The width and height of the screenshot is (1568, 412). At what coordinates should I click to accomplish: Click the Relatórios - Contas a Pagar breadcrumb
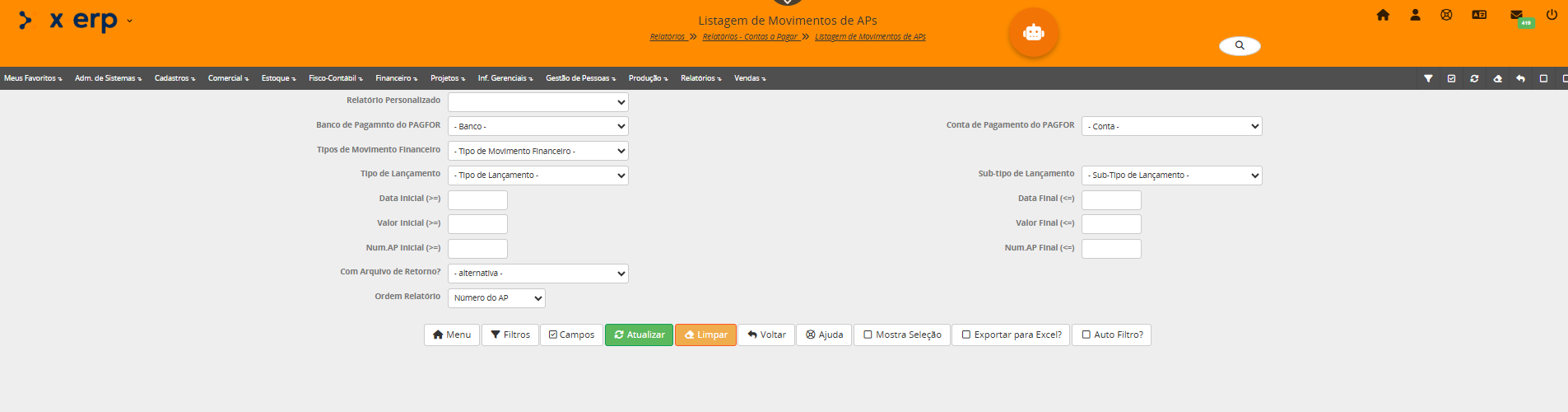coord(750,37)
